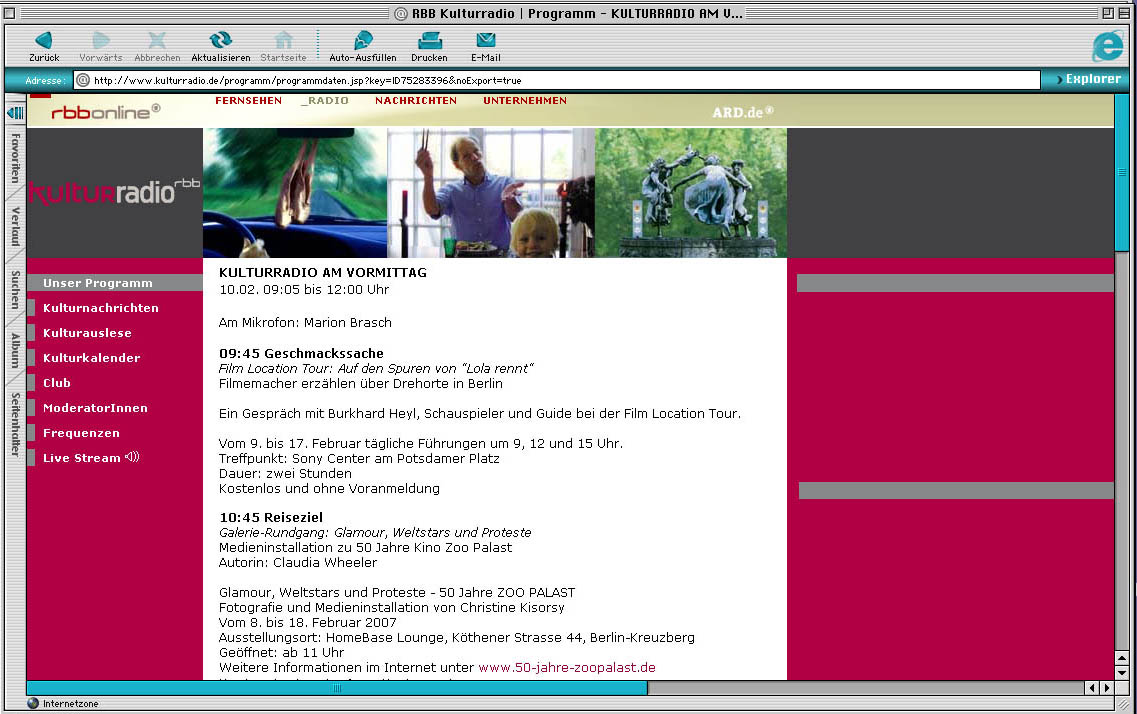Click the 10:45 Reiseziel heading

point(271,518)
